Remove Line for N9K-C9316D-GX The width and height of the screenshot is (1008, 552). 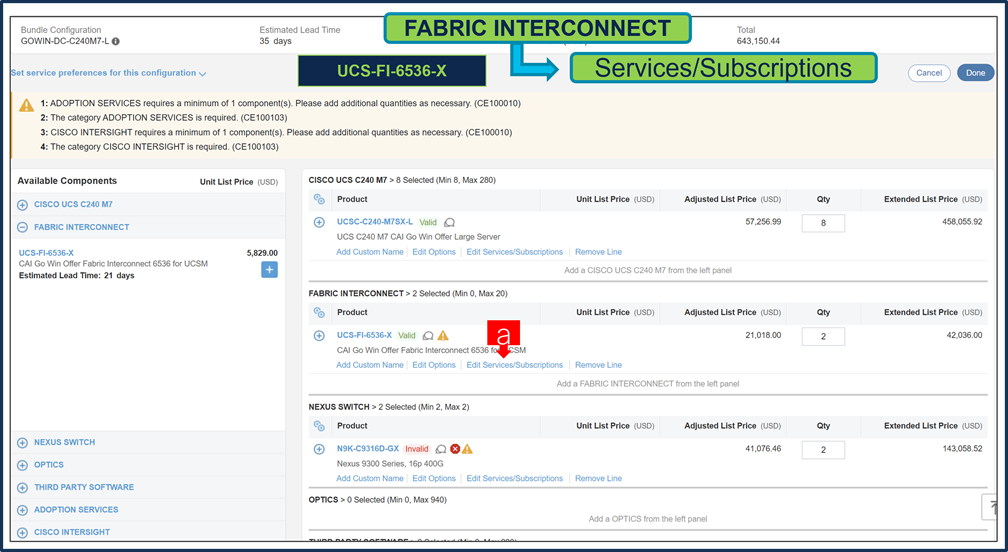point(598,479)
